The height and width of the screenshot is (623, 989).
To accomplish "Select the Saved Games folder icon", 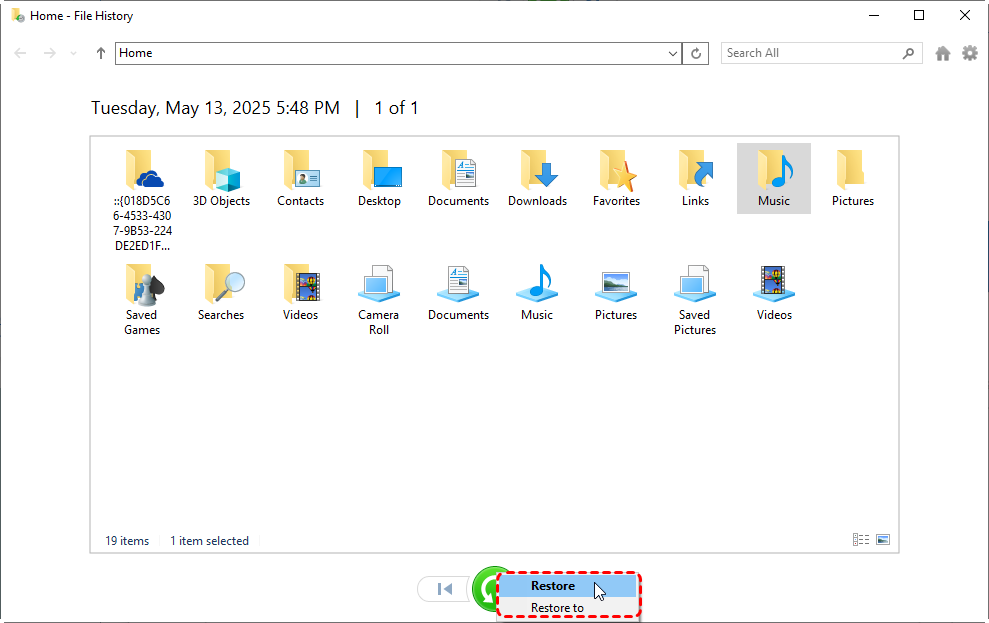I will (x=142, y=285).
